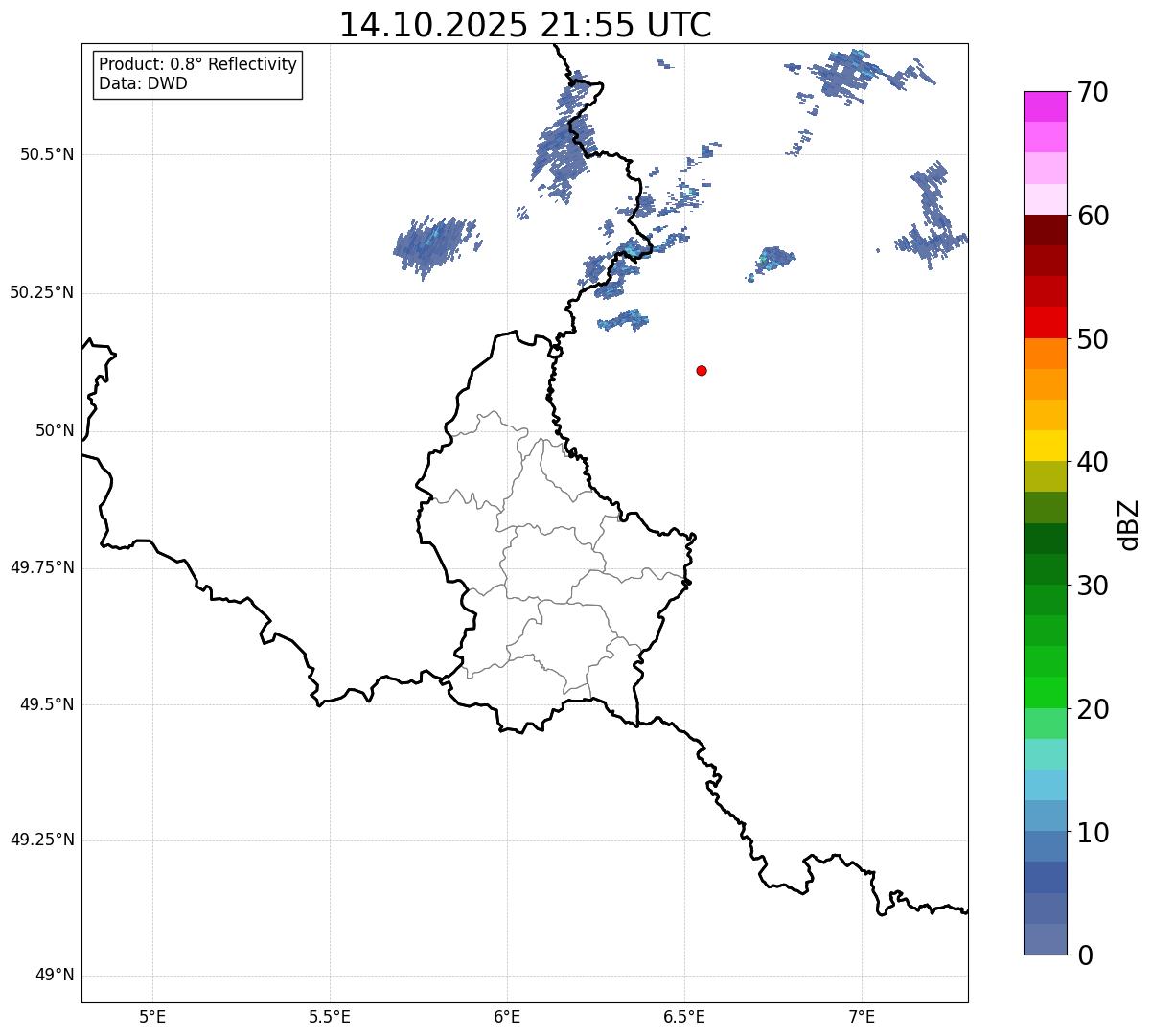Click the "Data: DWD" label
The height and width of the screenshot is (1036, 1152).
point(143,83)
